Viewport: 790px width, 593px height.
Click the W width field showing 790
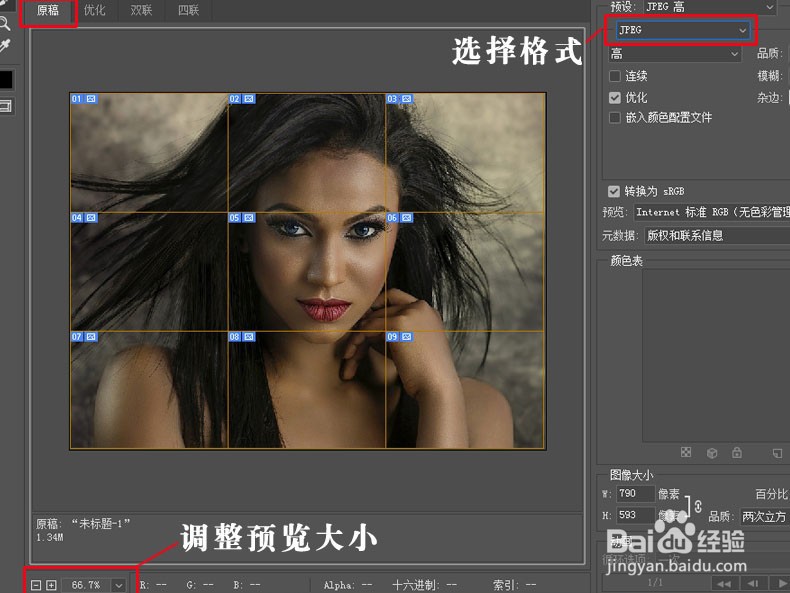coord(635,493)
